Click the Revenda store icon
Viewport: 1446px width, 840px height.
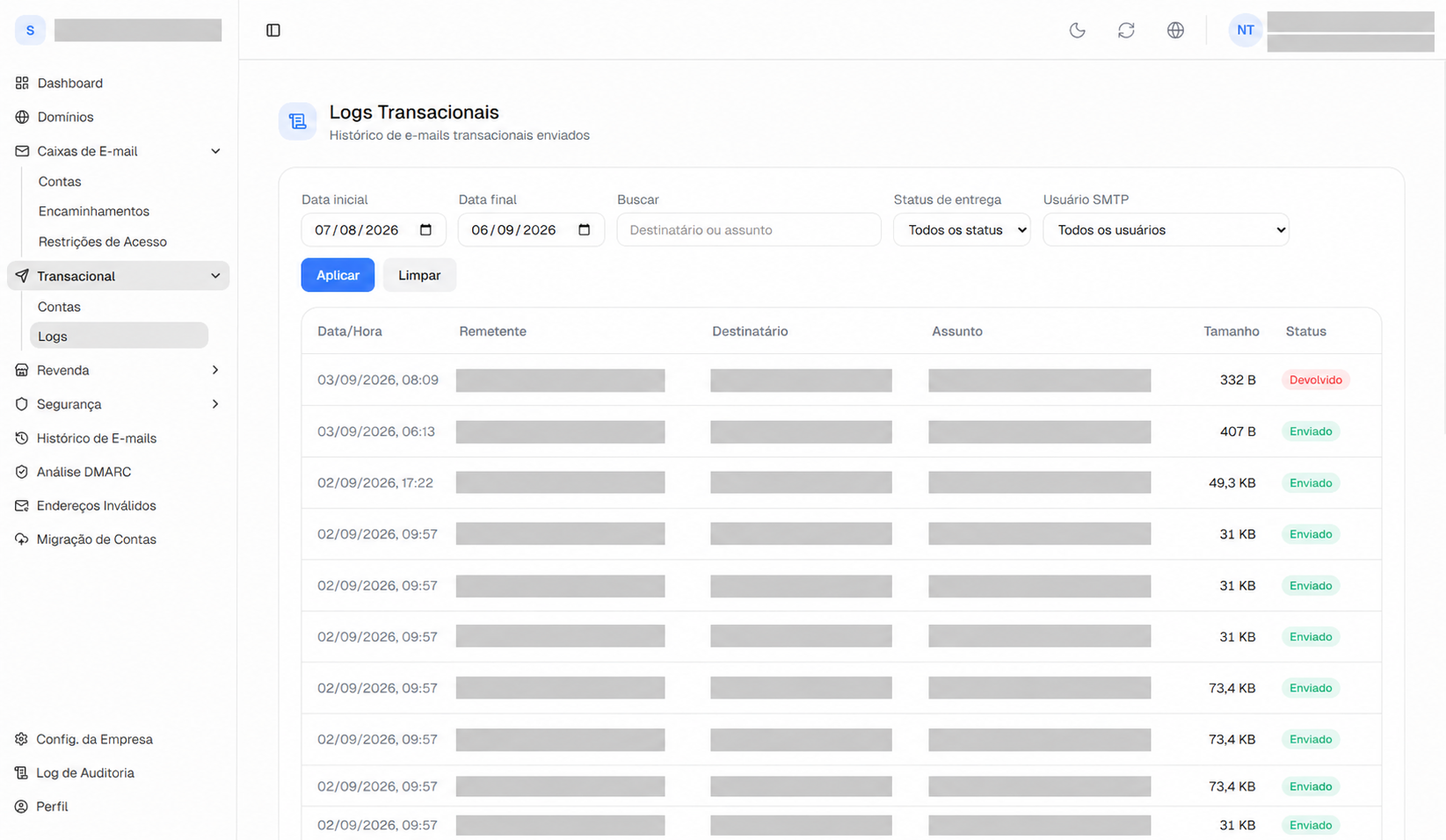pyautogui.click(x=22, y=370)
